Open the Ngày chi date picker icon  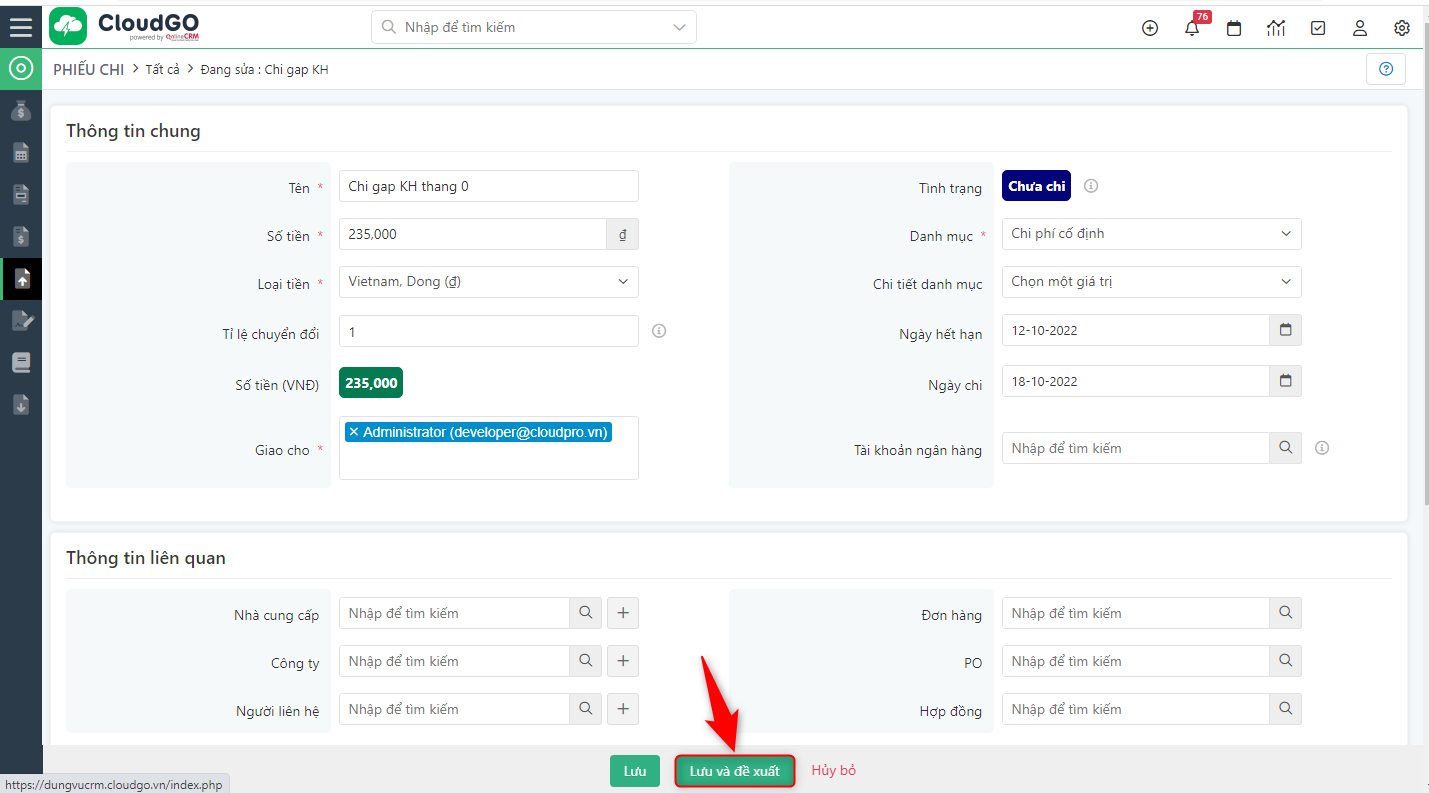pyautogui.click(x=1285, y=381)
